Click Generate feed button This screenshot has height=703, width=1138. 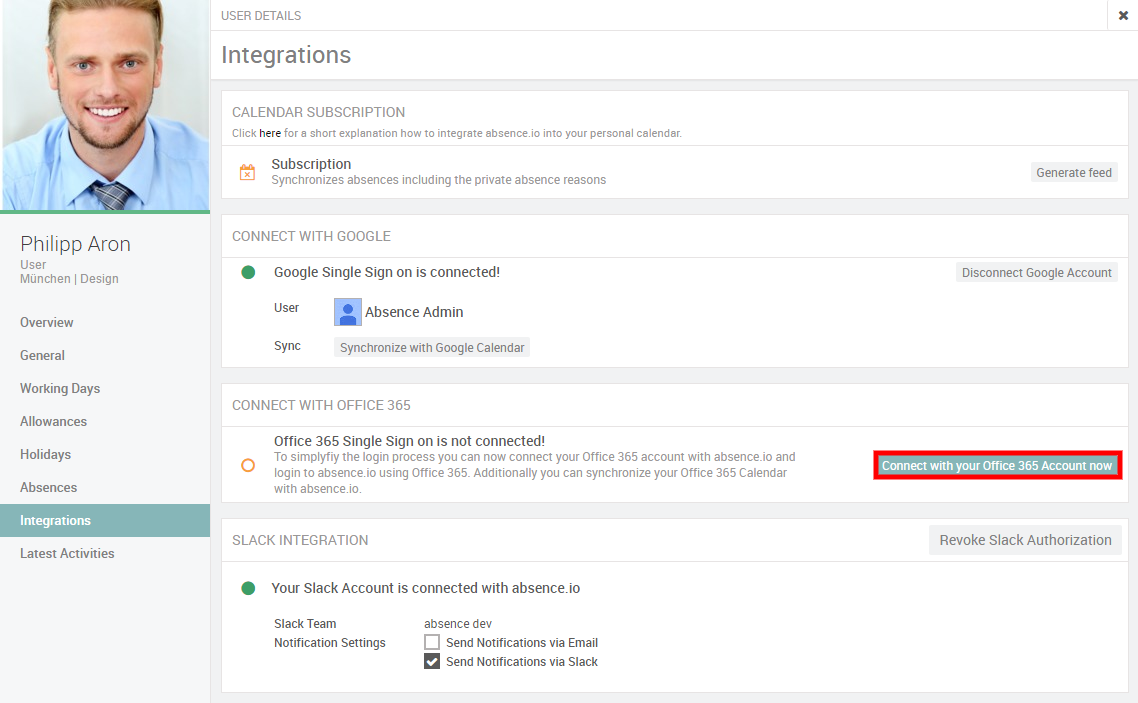click(x=1074, y=172)
